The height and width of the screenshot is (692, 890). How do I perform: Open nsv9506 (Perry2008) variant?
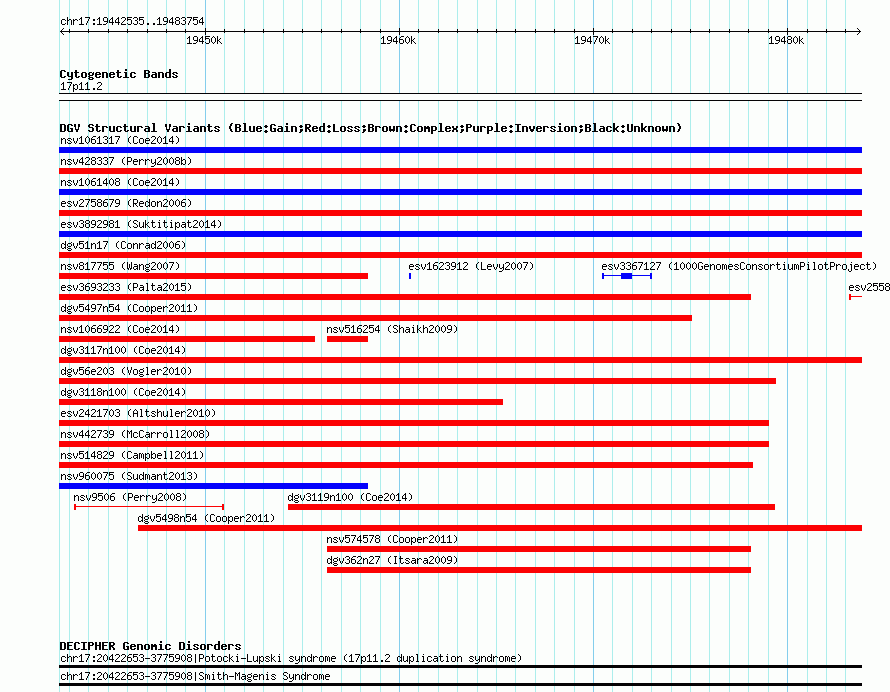pos(130,497)
